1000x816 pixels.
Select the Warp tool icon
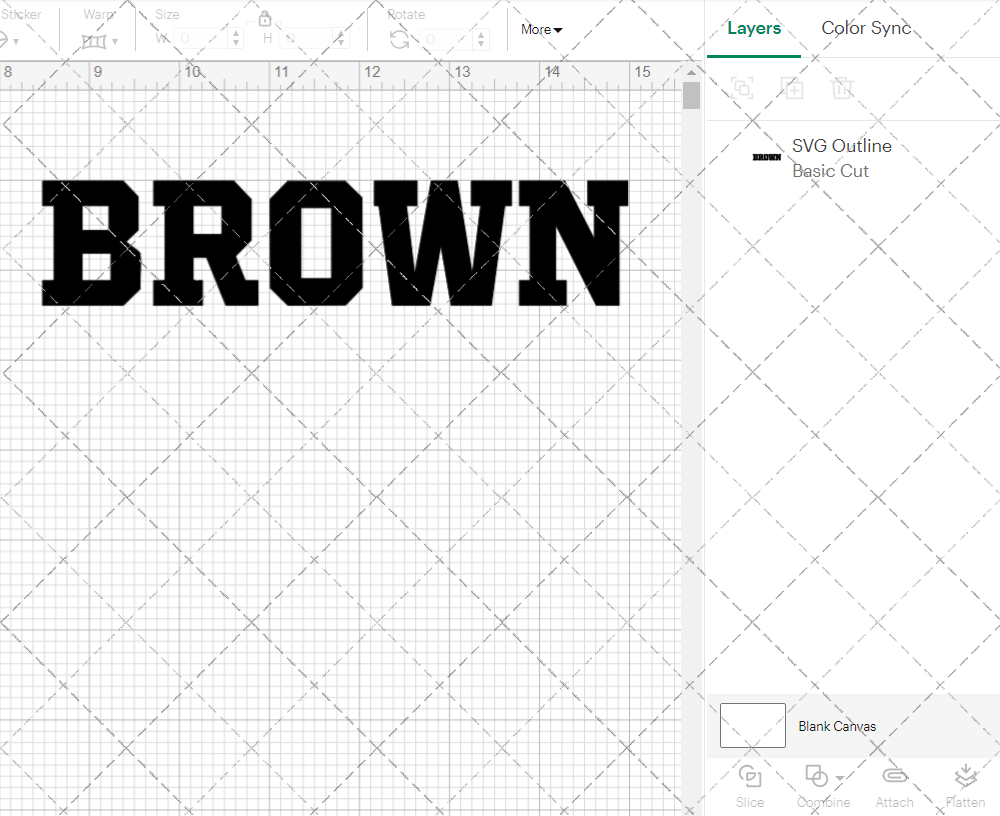[x=96, y=40]
